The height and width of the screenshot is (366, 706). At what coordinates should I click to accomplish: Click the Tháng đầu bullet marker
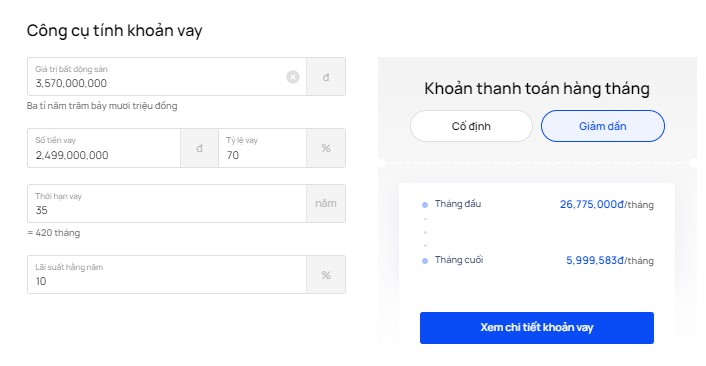(425, 205)
